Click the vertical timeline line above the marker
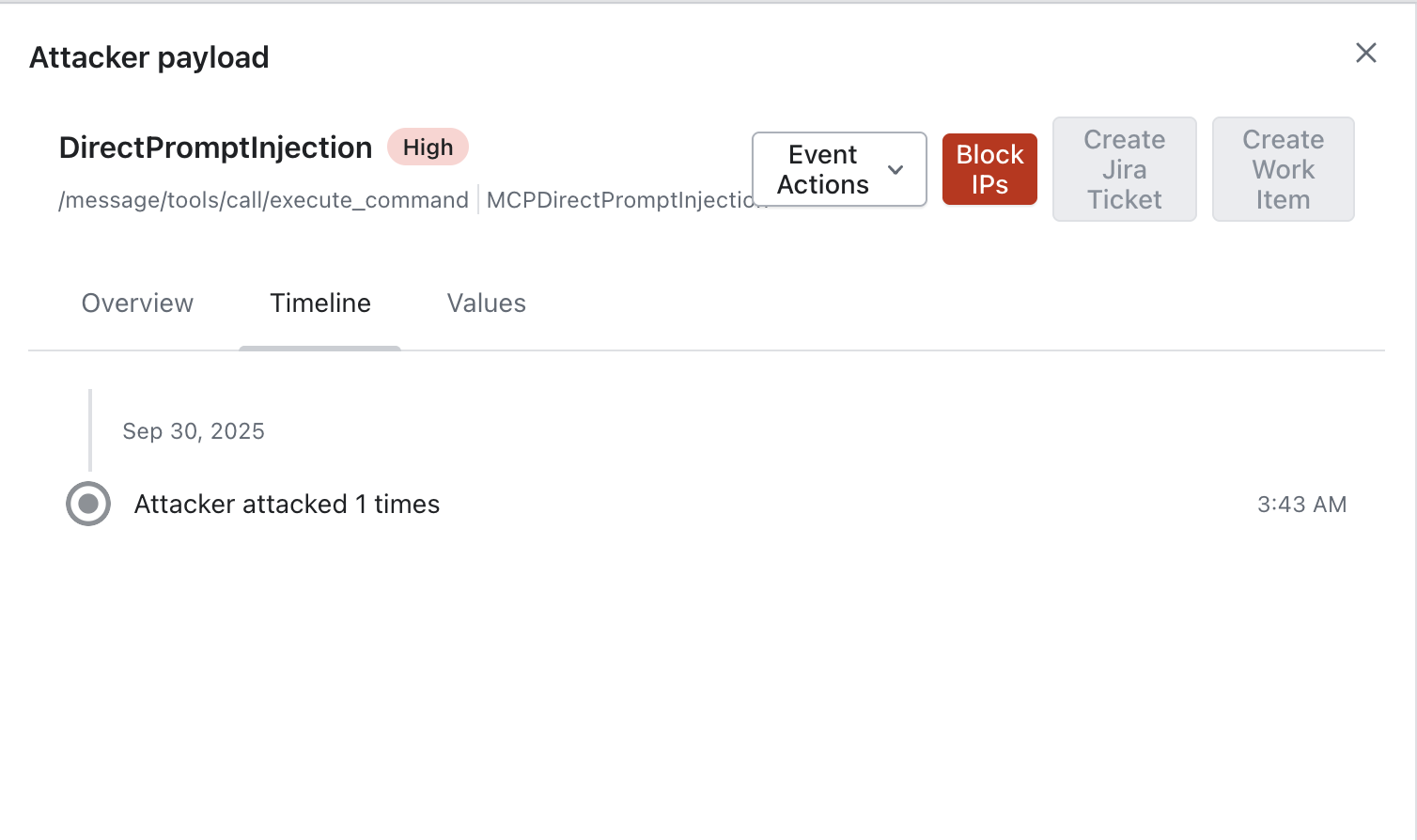 [x=90, y=429]
